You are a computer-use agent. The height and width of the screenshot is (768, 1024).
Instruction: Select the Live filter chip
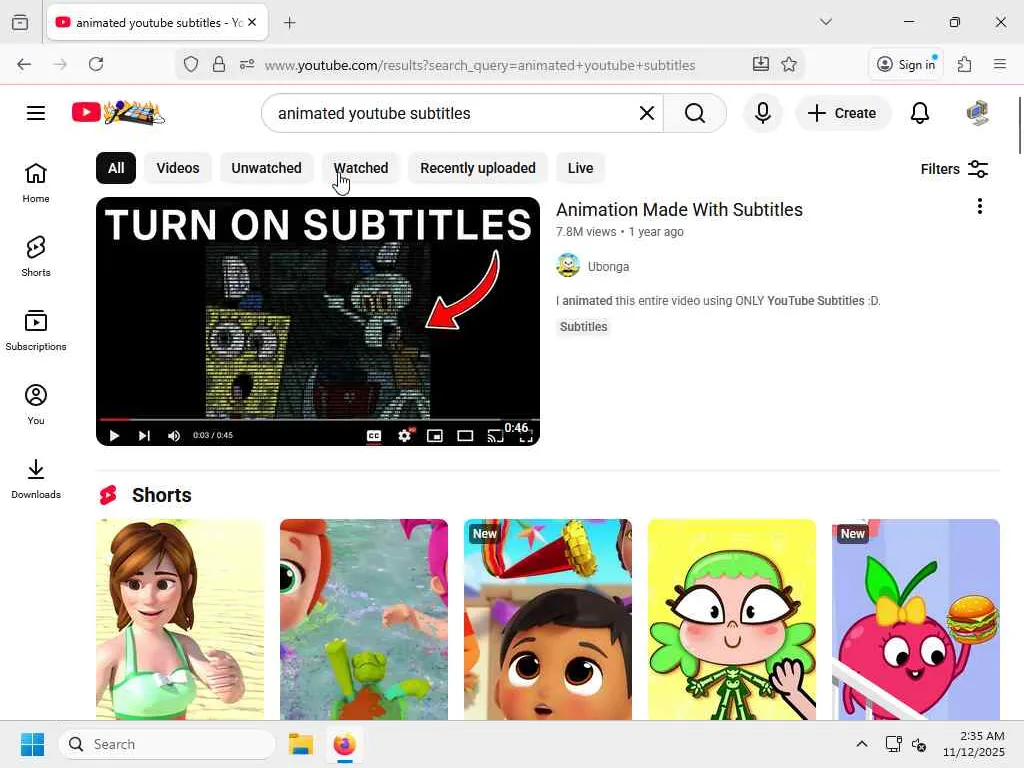(x=580, y=168)
